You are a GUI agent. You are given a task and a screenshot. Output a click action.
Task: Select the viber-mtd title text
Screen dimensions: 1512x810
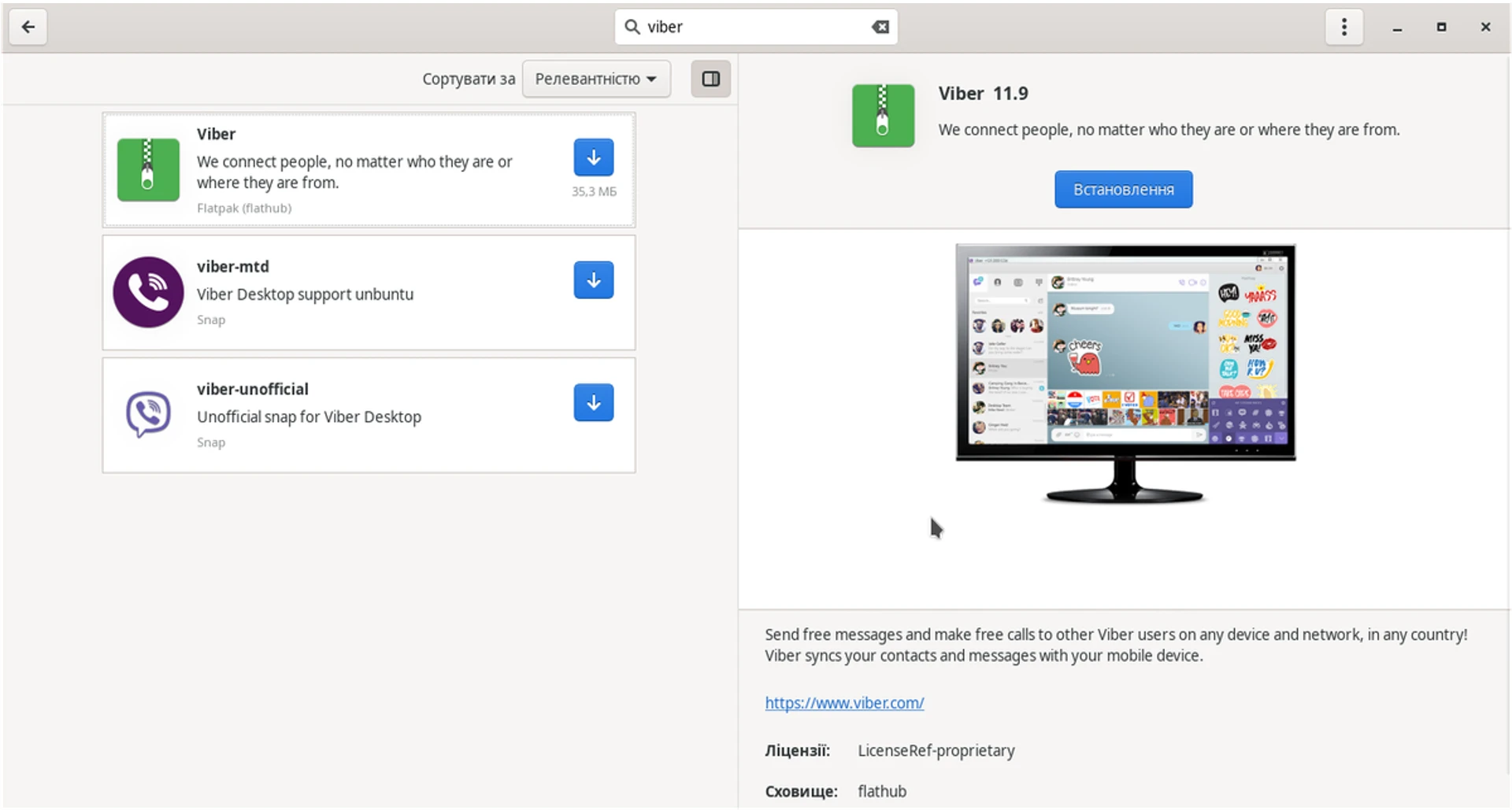[233, 267]
